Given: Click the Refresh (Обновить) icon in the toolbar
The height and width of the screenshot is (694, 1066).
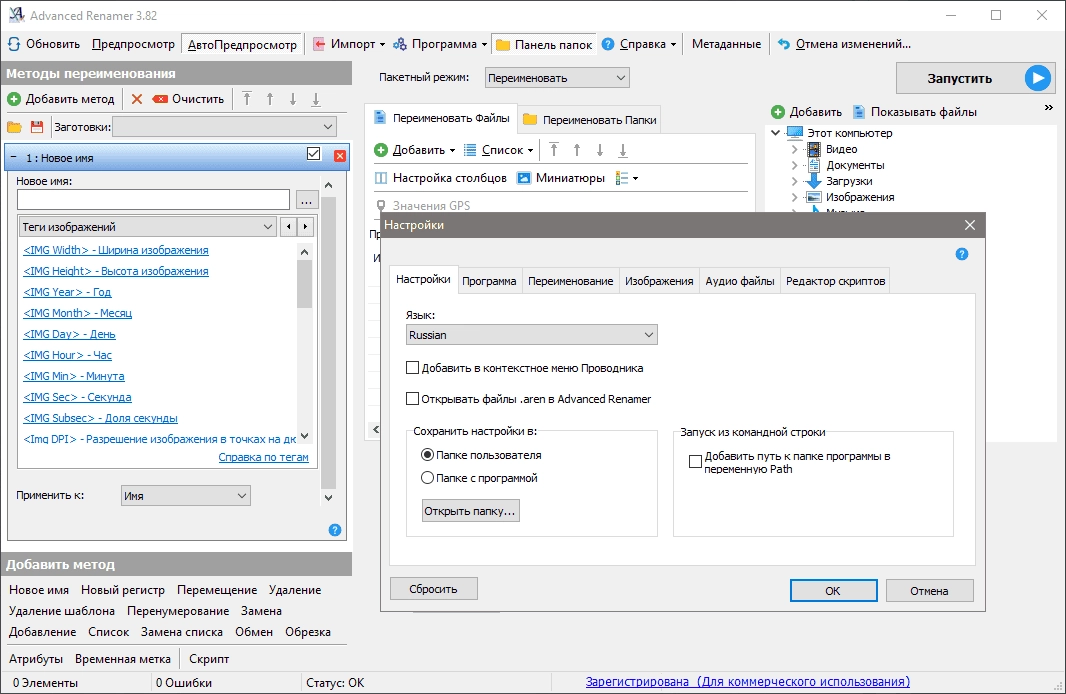Looking at the screenshot, I should pyautogui.click(x=14, y=44).
